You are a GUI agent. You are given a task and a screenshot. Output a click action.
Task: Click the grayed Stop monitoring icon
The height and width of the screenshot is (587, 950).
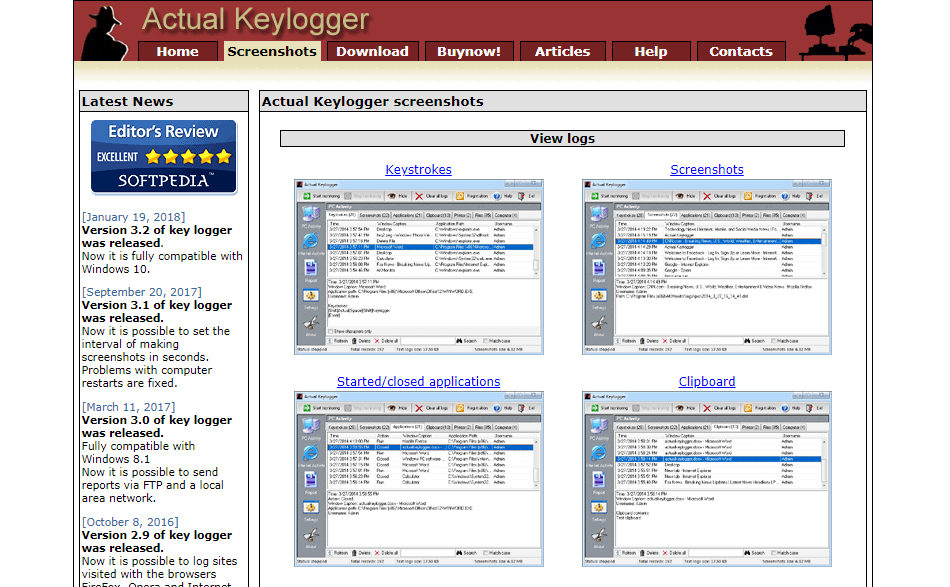point(346,195)
